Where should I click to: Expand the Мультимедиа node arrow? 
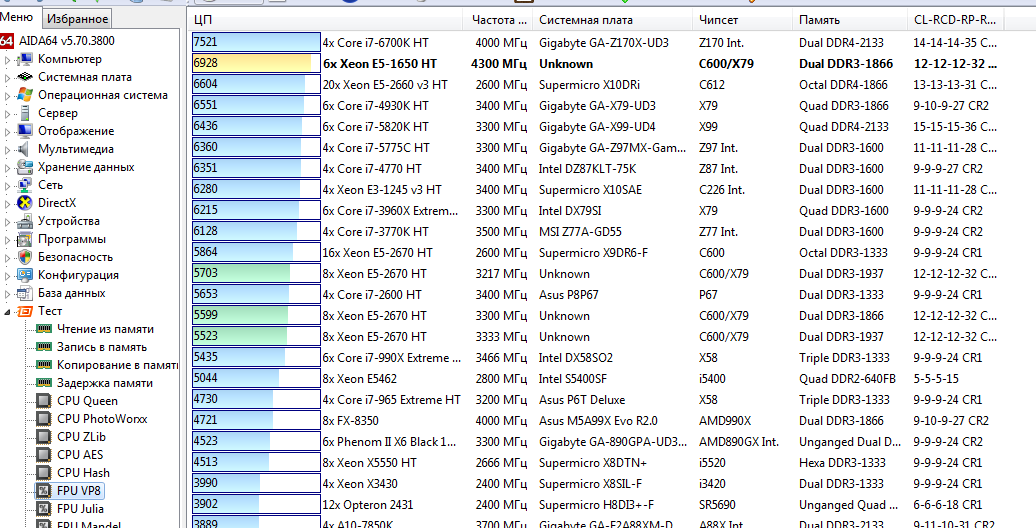8,150
